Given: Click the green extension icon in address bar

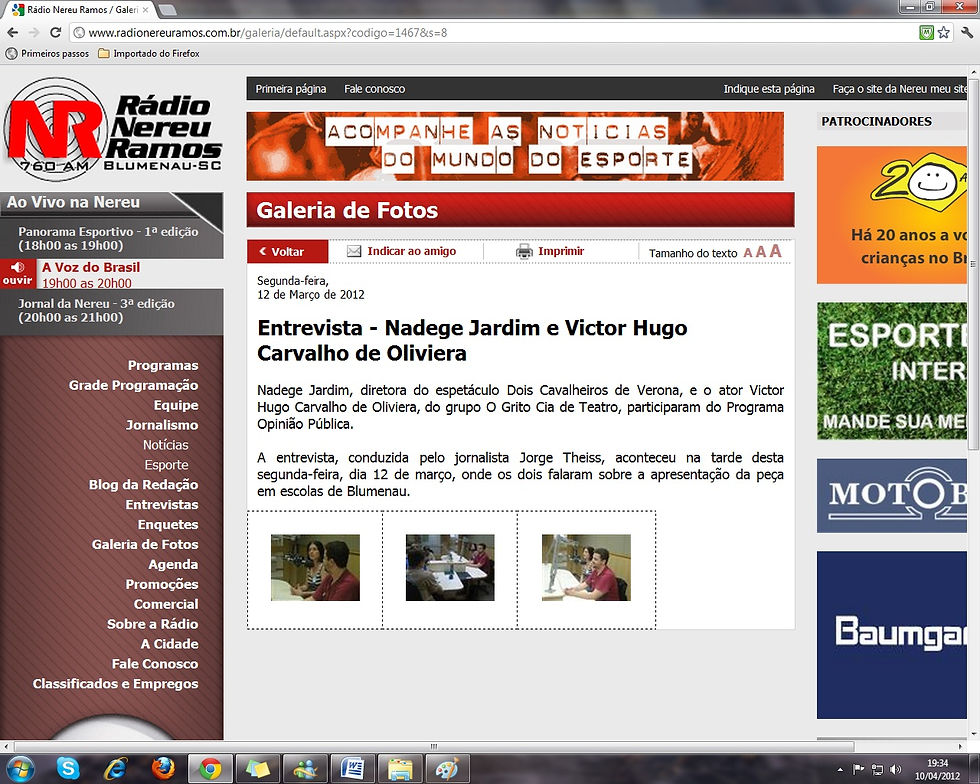Looking at the screenshot, I should (x=926, y=33).
